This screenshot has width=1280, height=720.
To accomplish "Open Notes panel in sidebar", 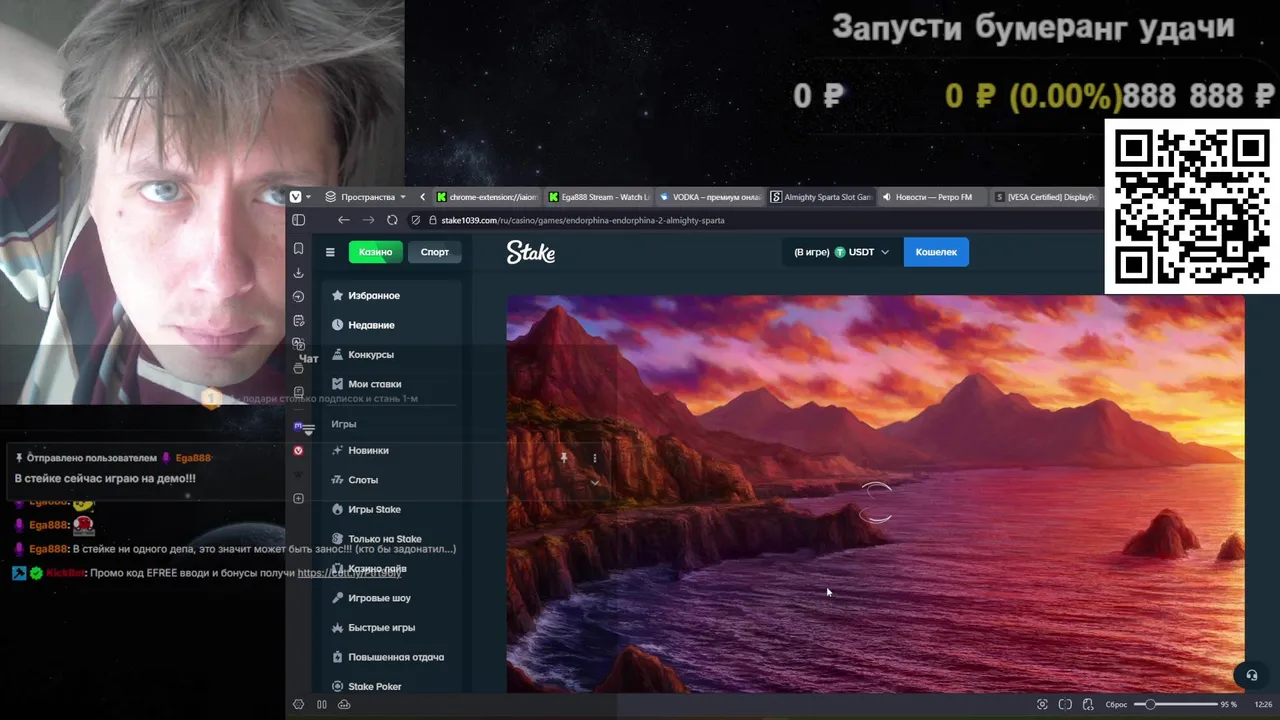I will point(298,320).
